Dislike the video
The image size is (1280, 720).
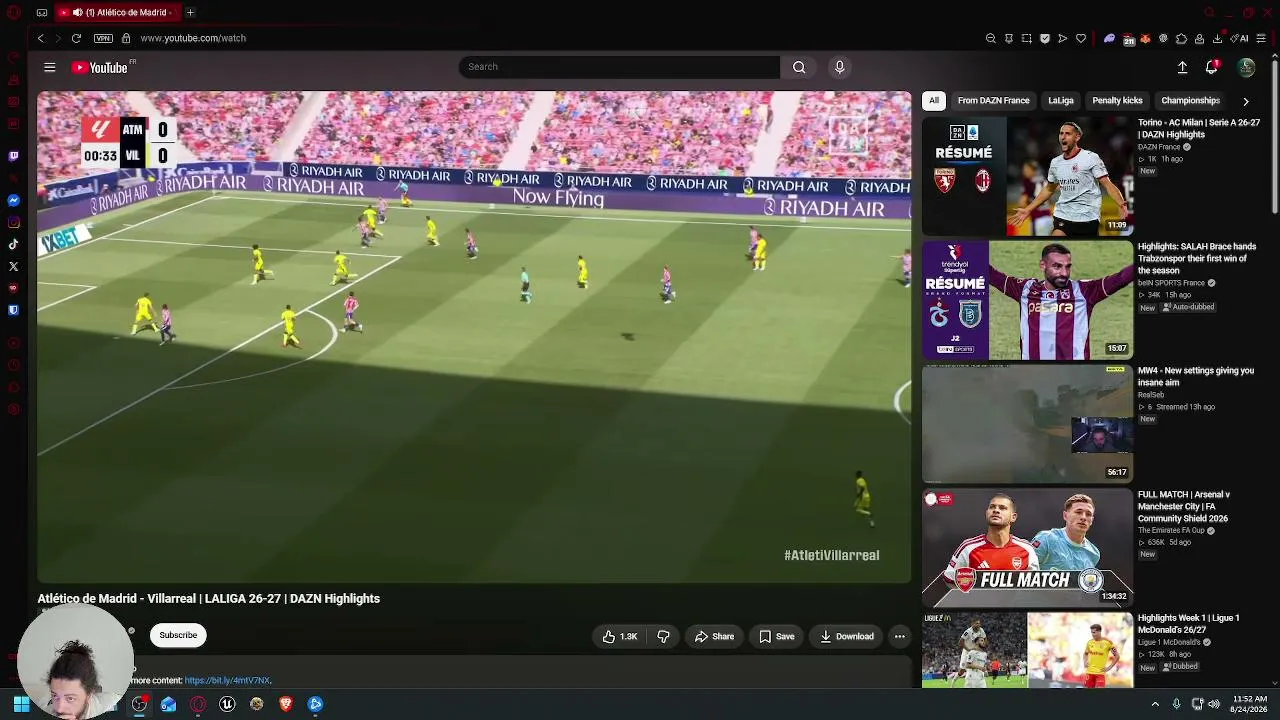663,636
